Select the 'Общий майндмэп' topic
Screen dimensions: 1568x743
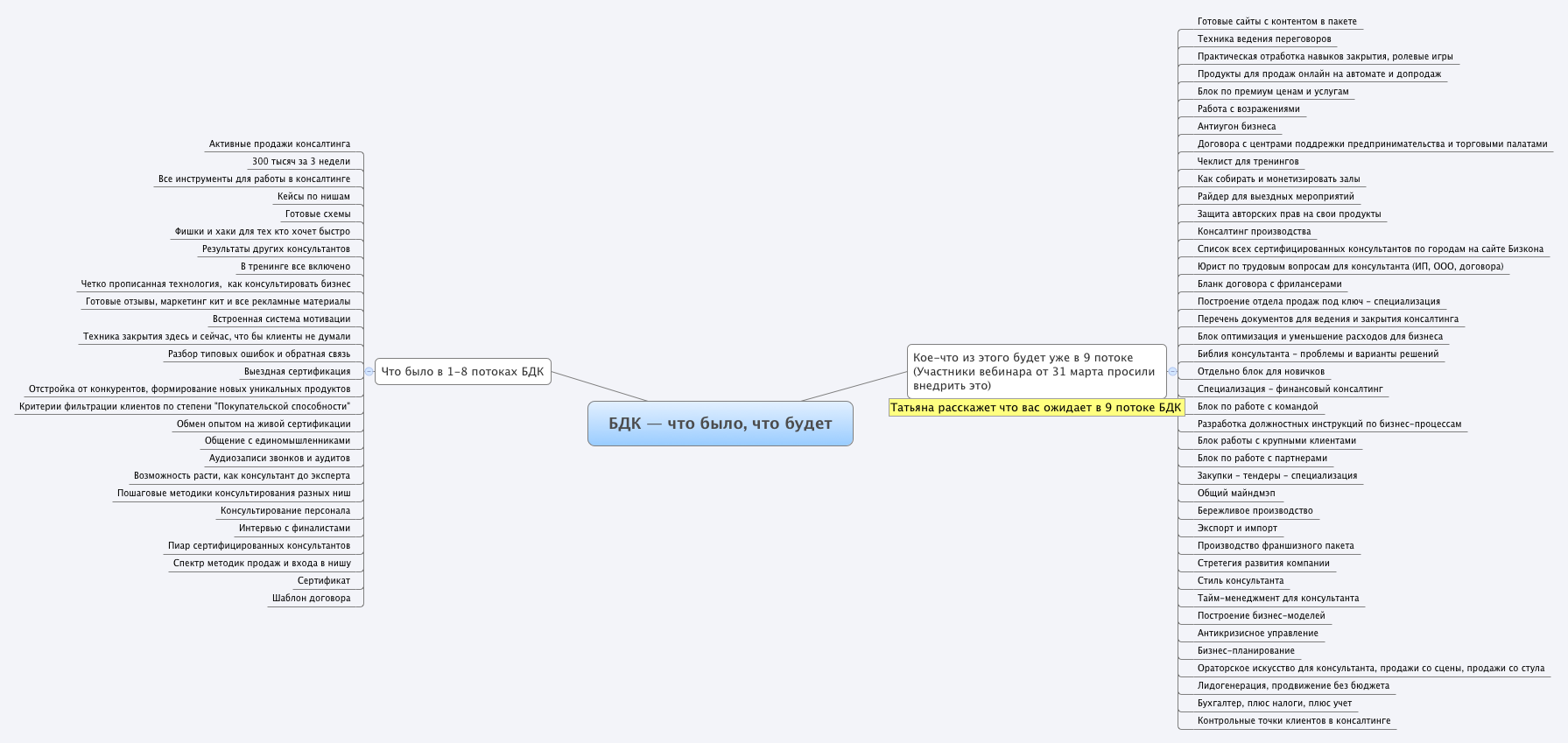point(1236,494)
